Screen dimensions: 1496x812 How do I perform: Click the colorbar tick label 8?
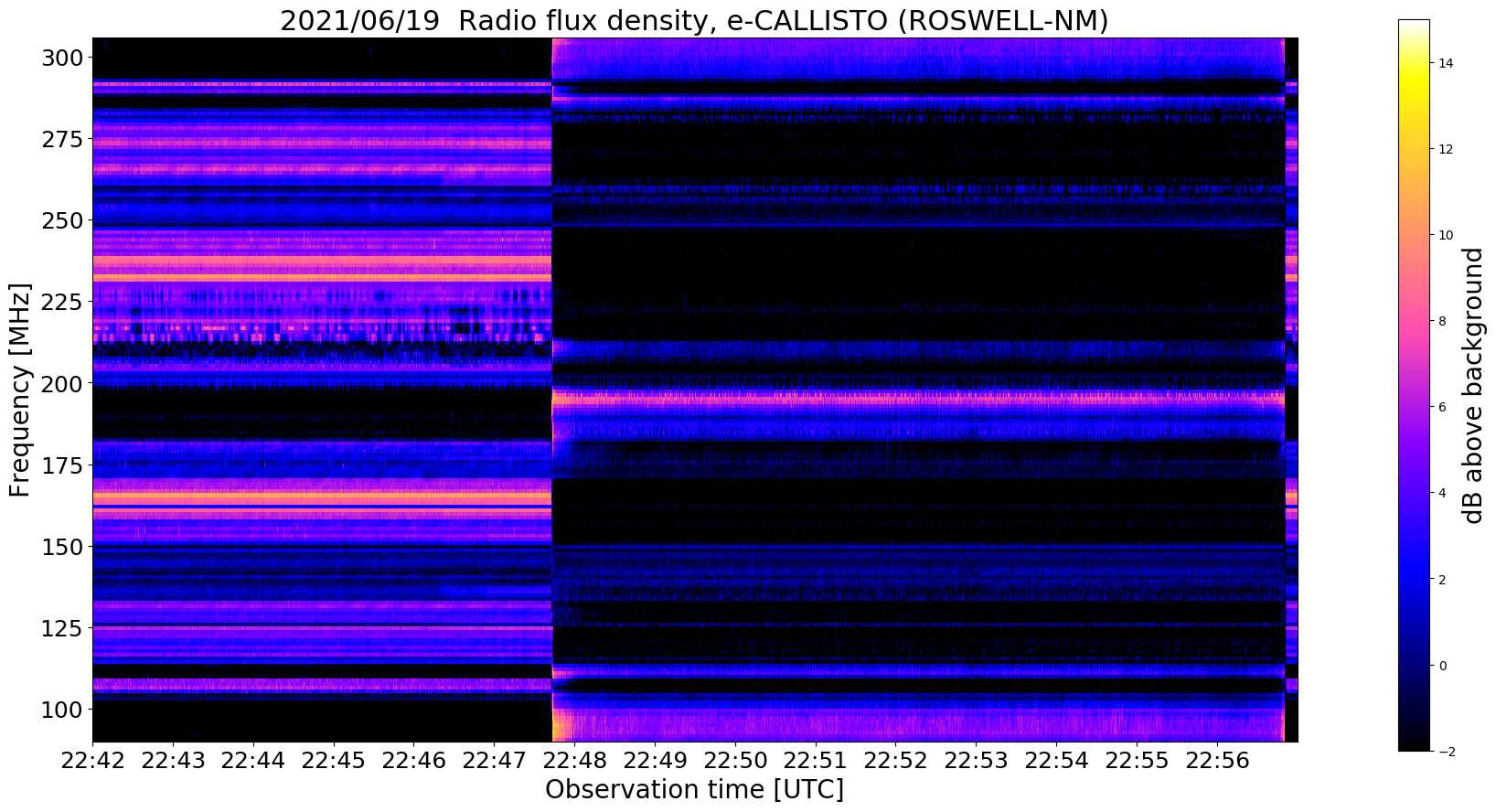[1443, 321]
